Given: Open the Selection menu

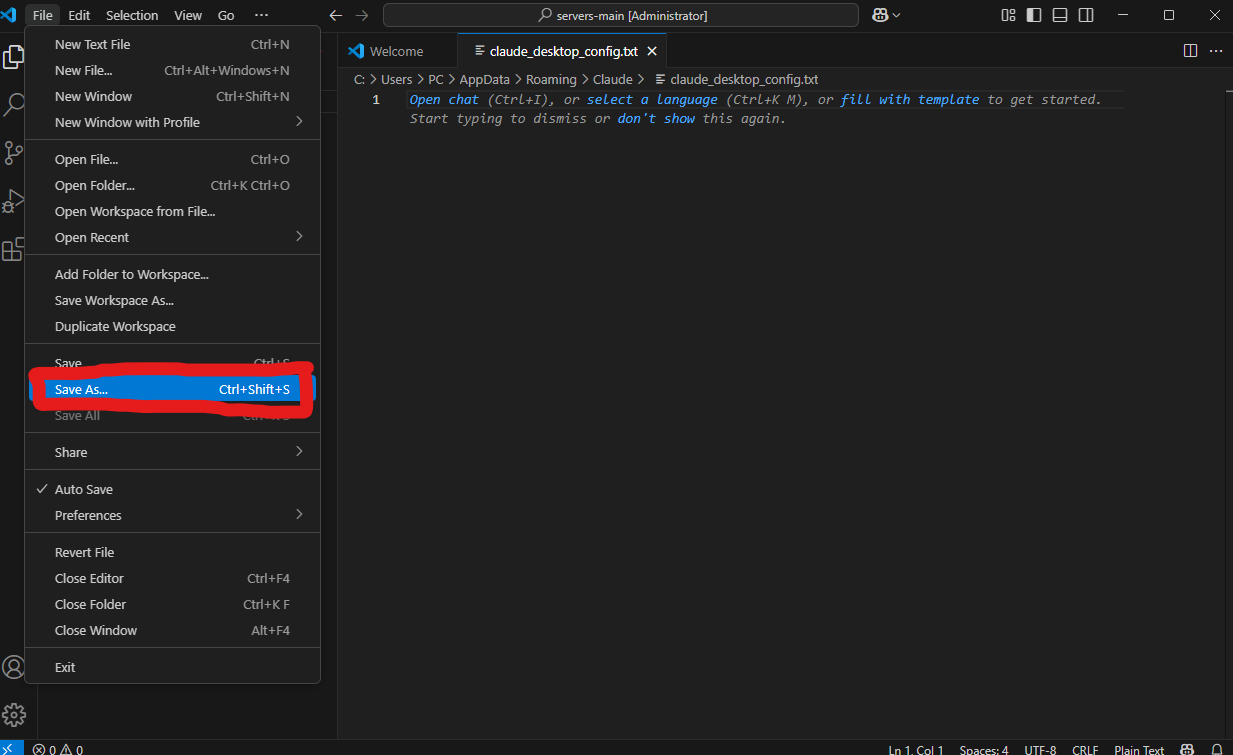Looking at the screenshot, I should click(132, 15).
